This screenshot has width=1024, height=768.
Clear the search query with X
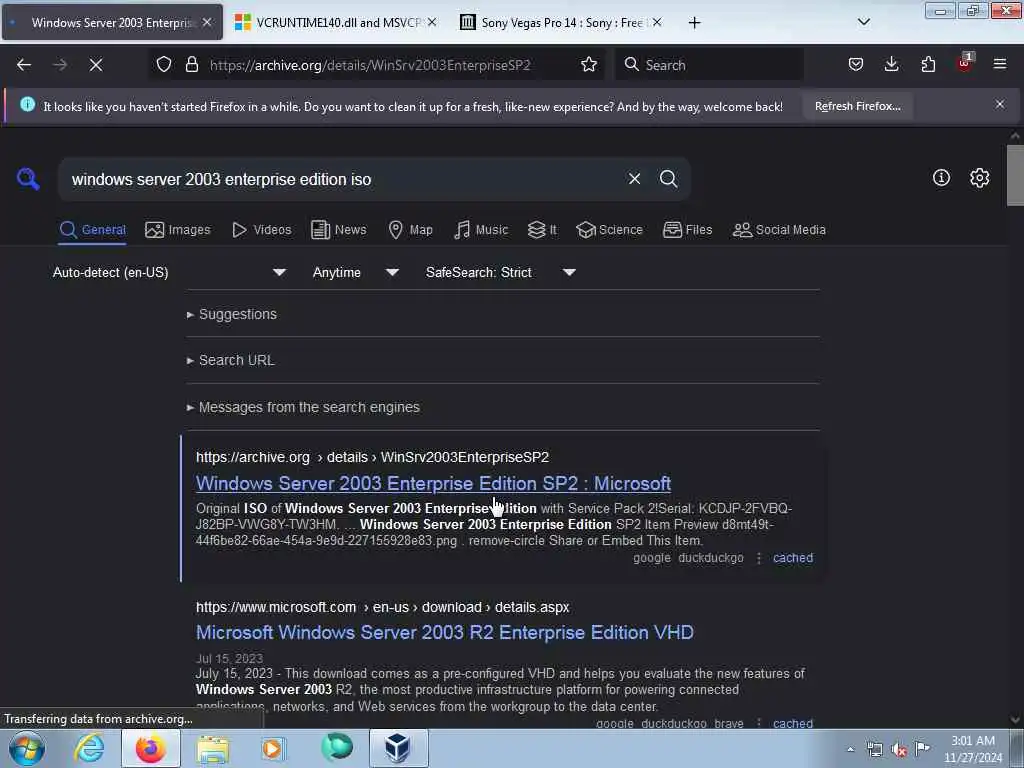634,179
